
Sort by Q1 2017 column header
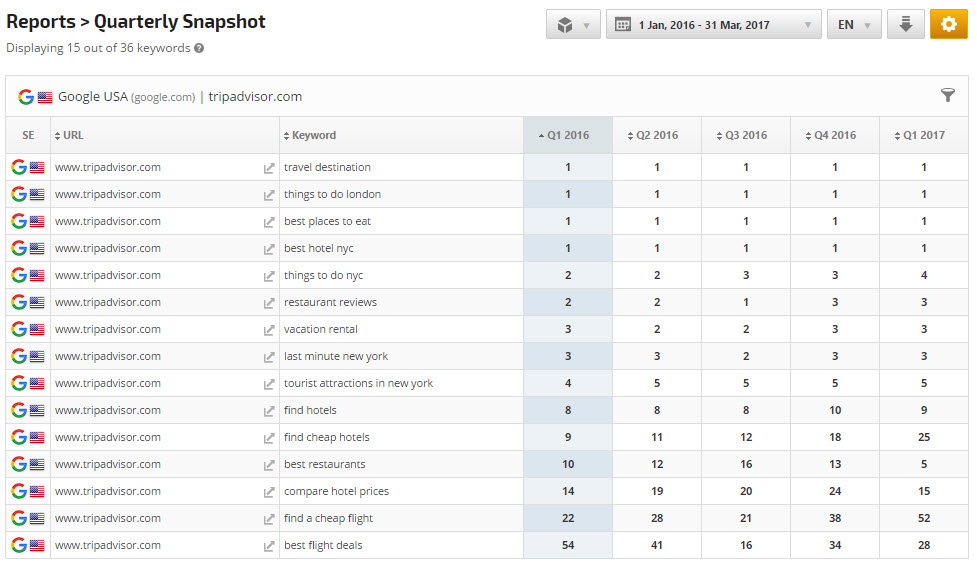pos(924,135)
